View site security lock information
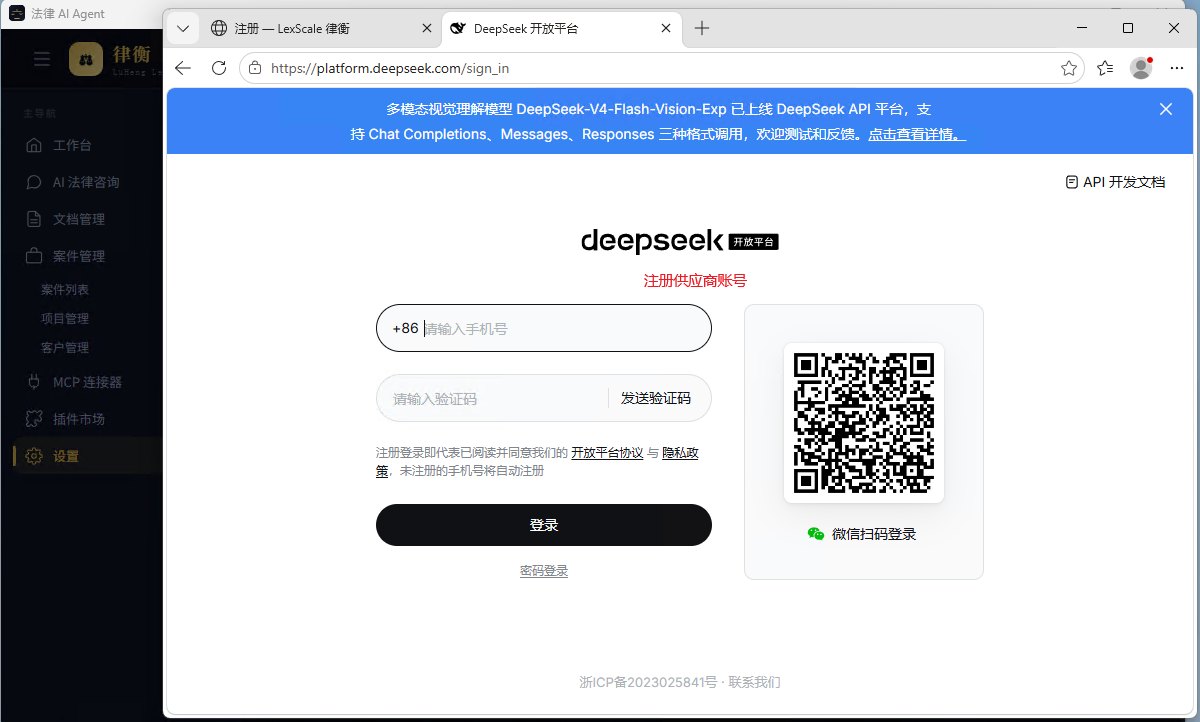 click(x=255, y=68)
